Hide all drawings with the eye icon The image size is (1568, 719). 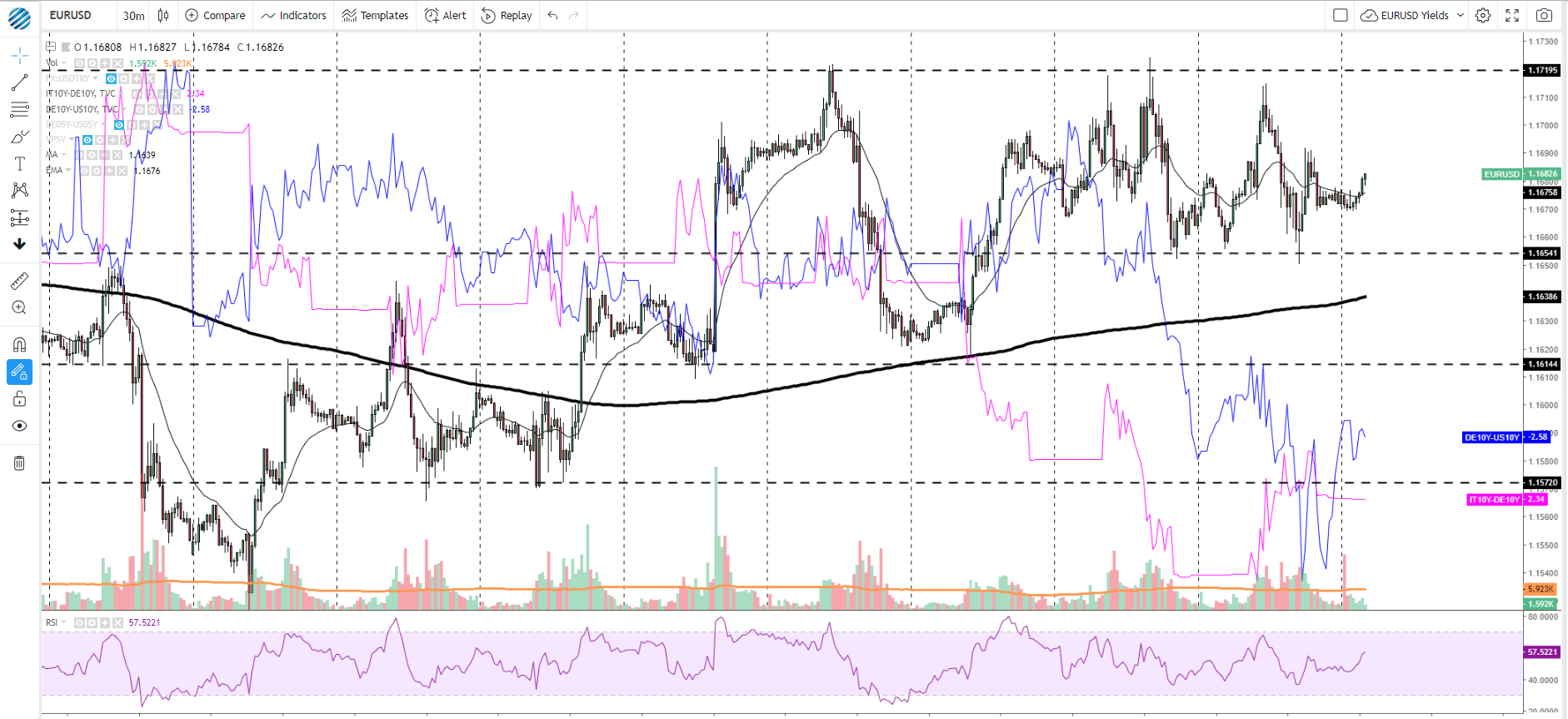[x=20, y=426]
